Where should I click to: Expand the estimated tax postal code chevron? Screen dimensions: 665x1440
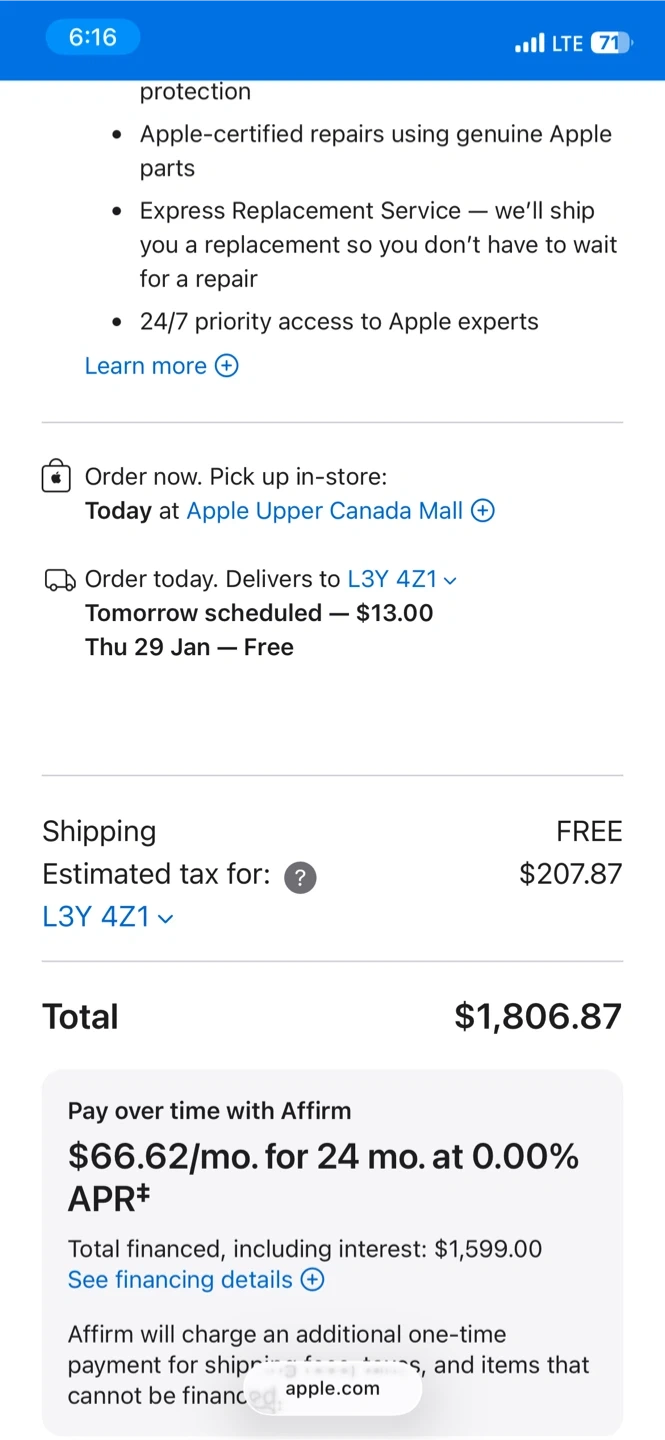(x=166, y=918)
